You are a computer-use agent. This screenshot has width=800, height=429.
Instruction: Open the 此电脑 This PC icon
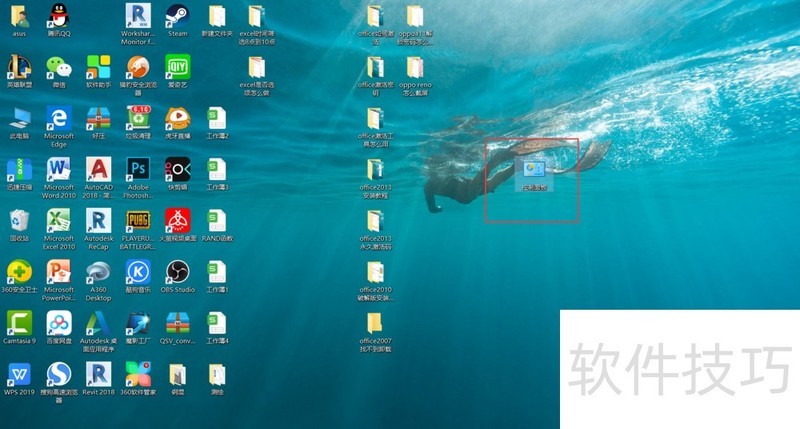tap(19, 118)
